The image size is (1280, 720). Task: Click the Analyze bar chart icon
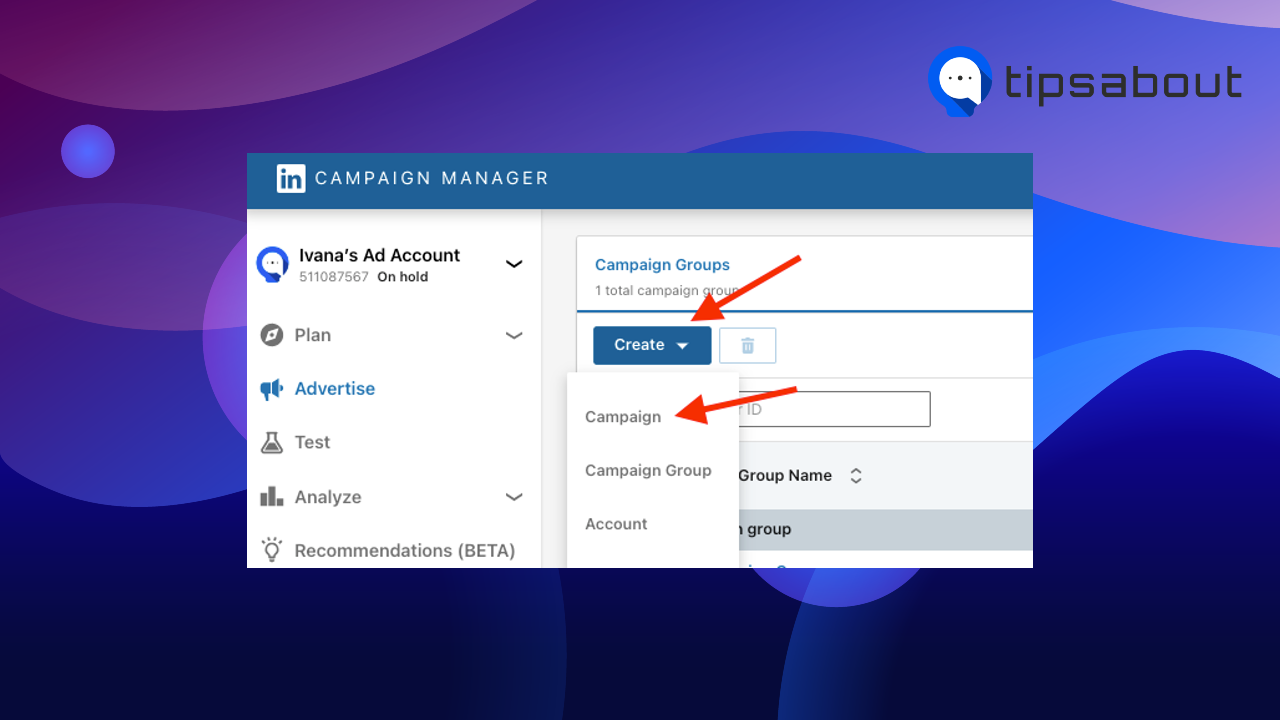coord(272,497)
